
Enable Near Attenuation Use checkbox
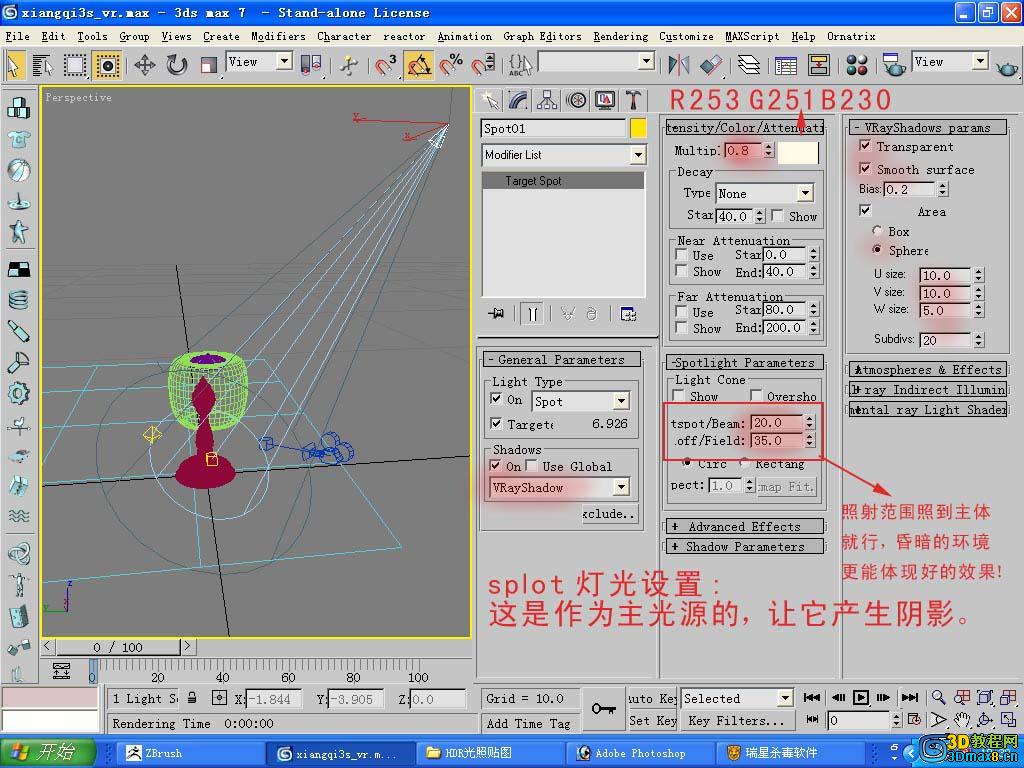click(x=681, y=254)
